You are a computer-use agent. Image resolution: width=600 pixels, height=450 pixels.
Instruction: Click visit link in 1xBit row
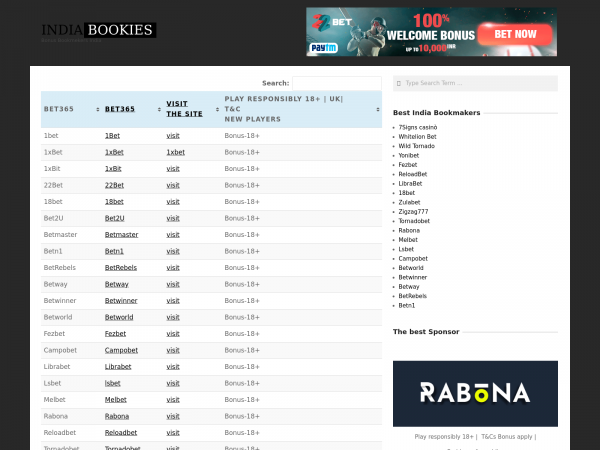point(173,168)
